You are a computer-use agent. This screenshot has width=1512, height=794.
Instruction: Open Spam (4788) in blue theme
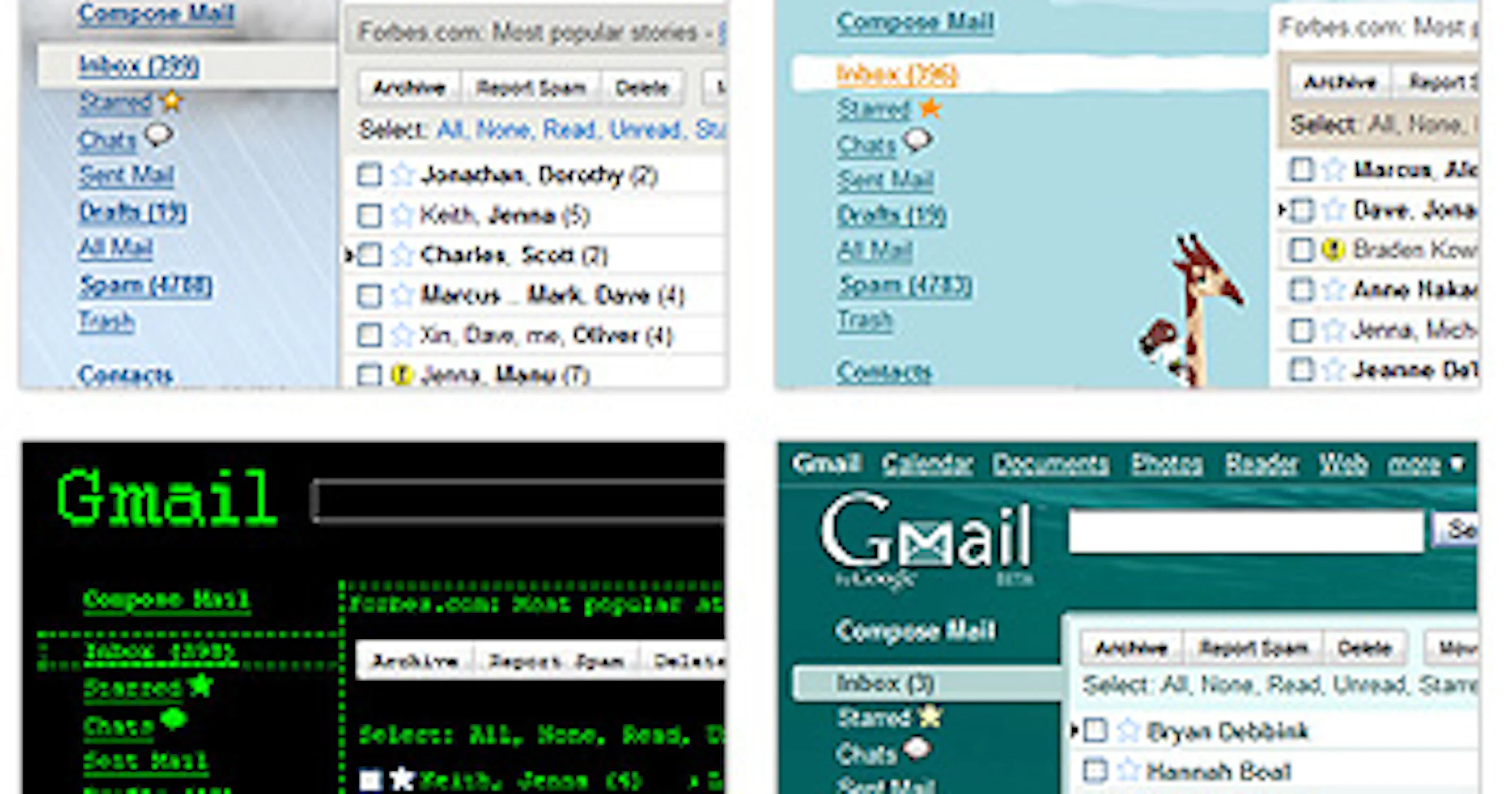(x=146, y=285)
